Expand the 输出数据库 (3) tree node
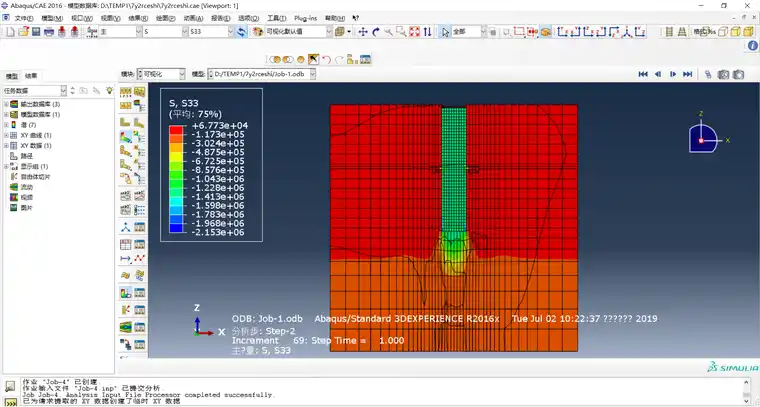This screenshot has height=407, width=760. (6, 104)
